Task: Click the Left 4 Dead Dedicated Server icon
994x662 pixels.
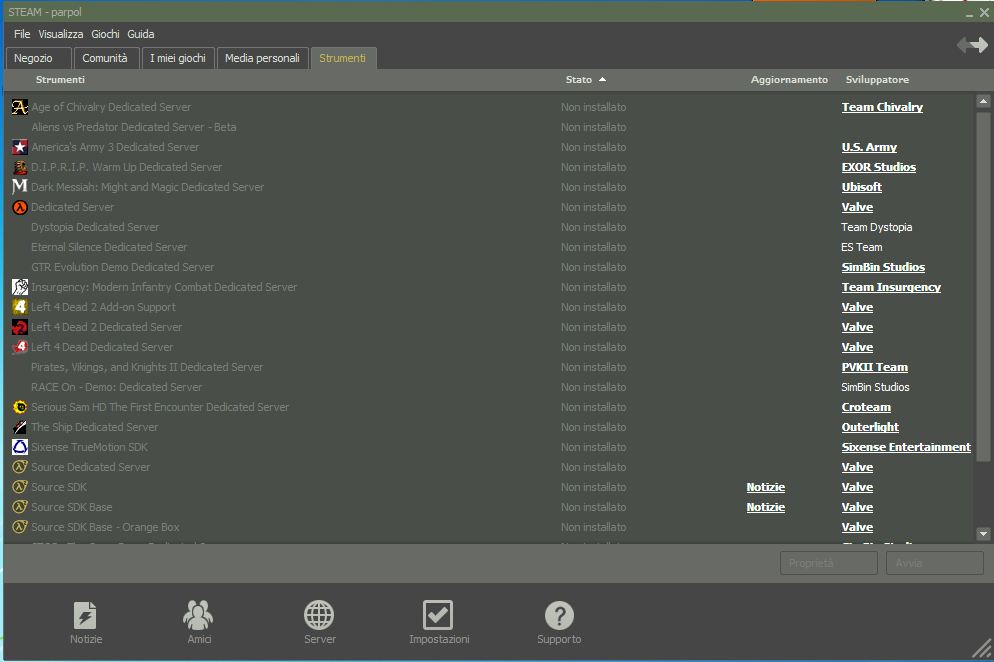Action: click(20, 347)
